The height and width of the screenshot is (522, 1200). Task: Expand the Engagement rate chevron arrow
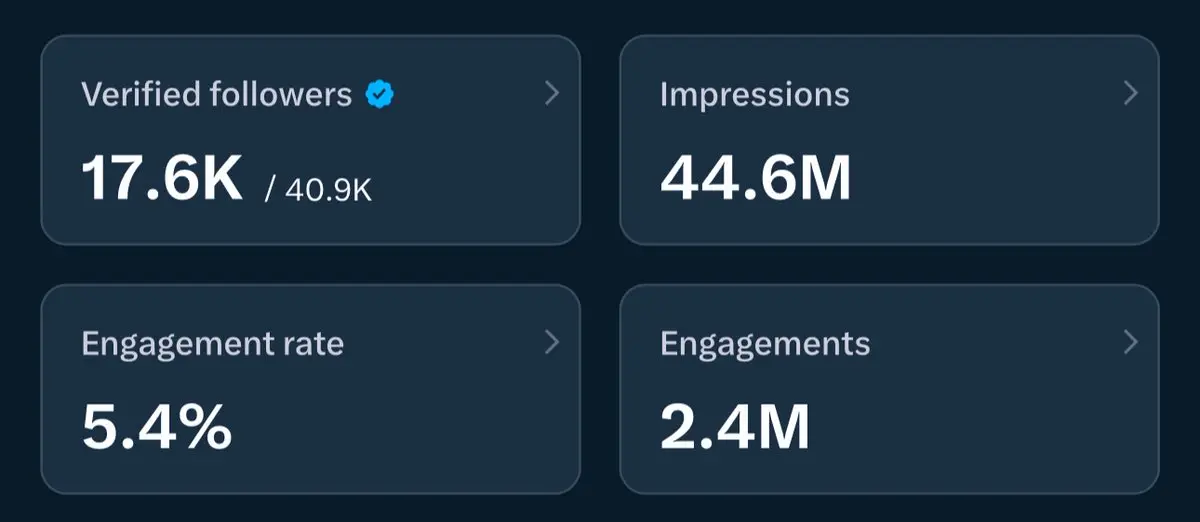(x=551, y=343)
